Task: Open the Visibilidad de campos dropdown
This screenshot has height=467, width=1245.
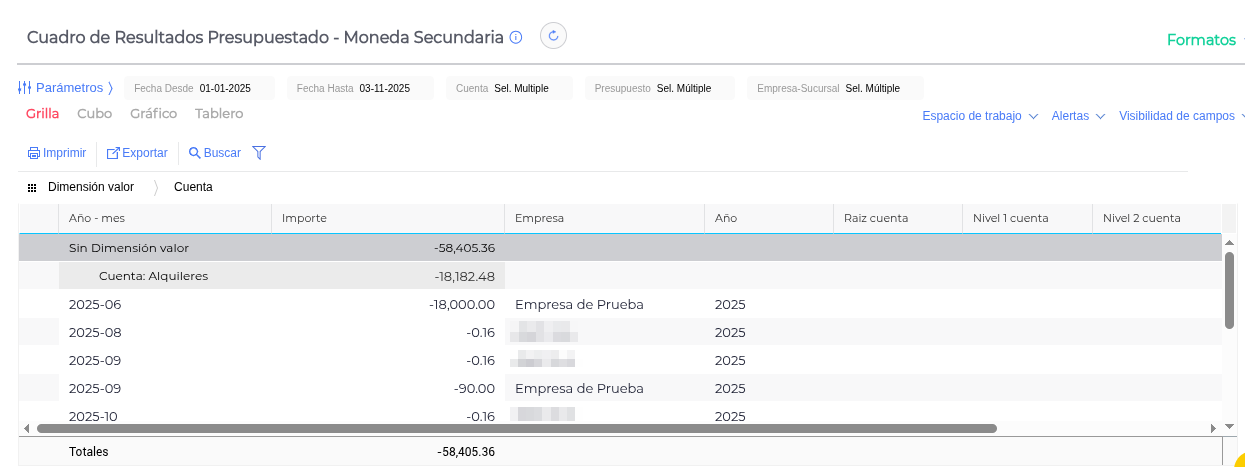Action: tap(1180, 116)
